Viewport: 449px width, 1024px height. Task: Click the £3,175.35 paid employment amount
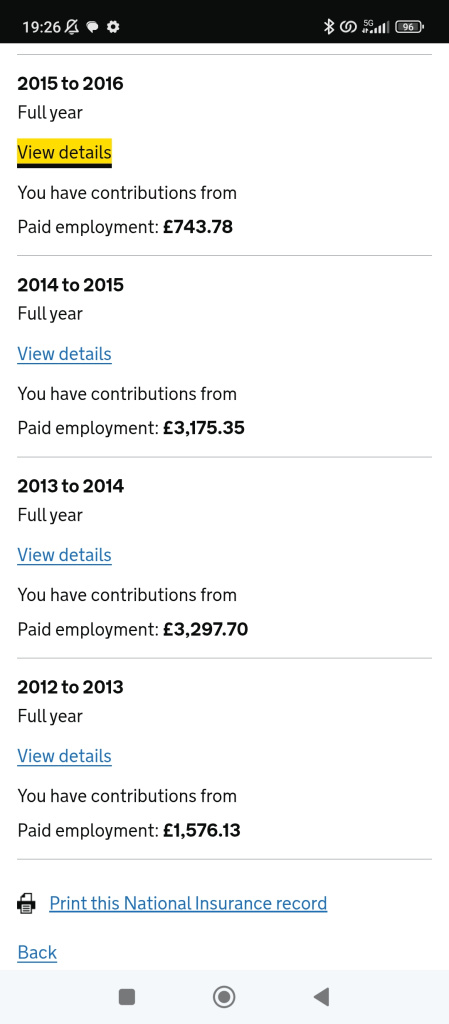point(204,428)
